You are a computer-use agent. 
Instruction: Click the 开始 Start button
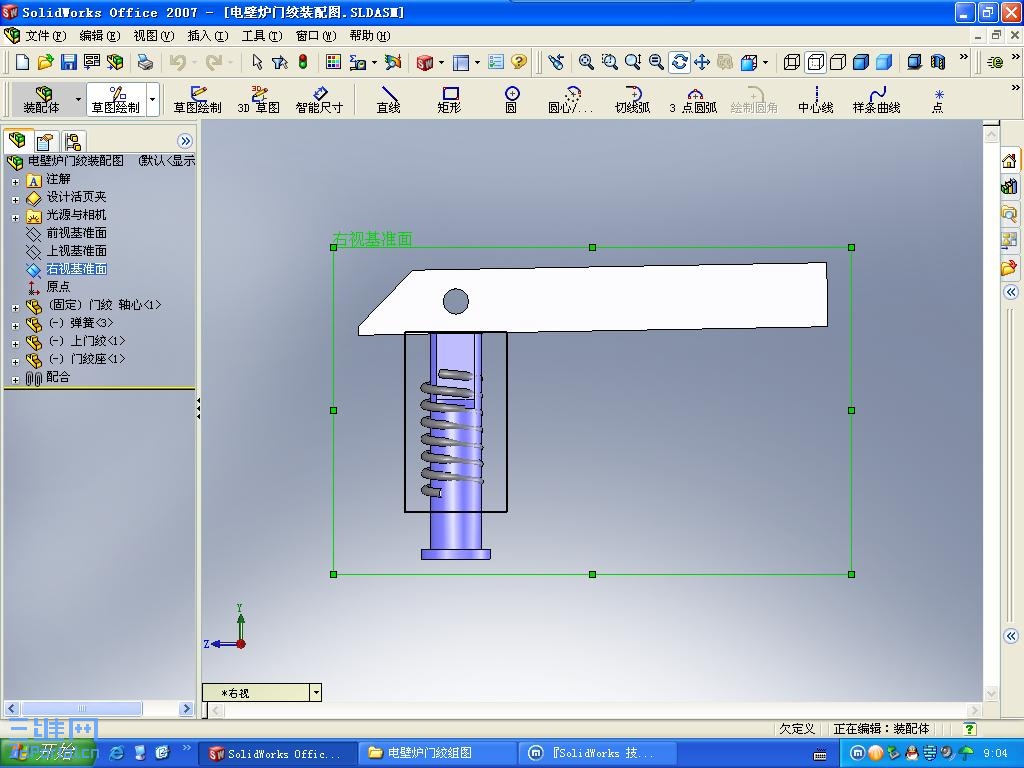49,753
